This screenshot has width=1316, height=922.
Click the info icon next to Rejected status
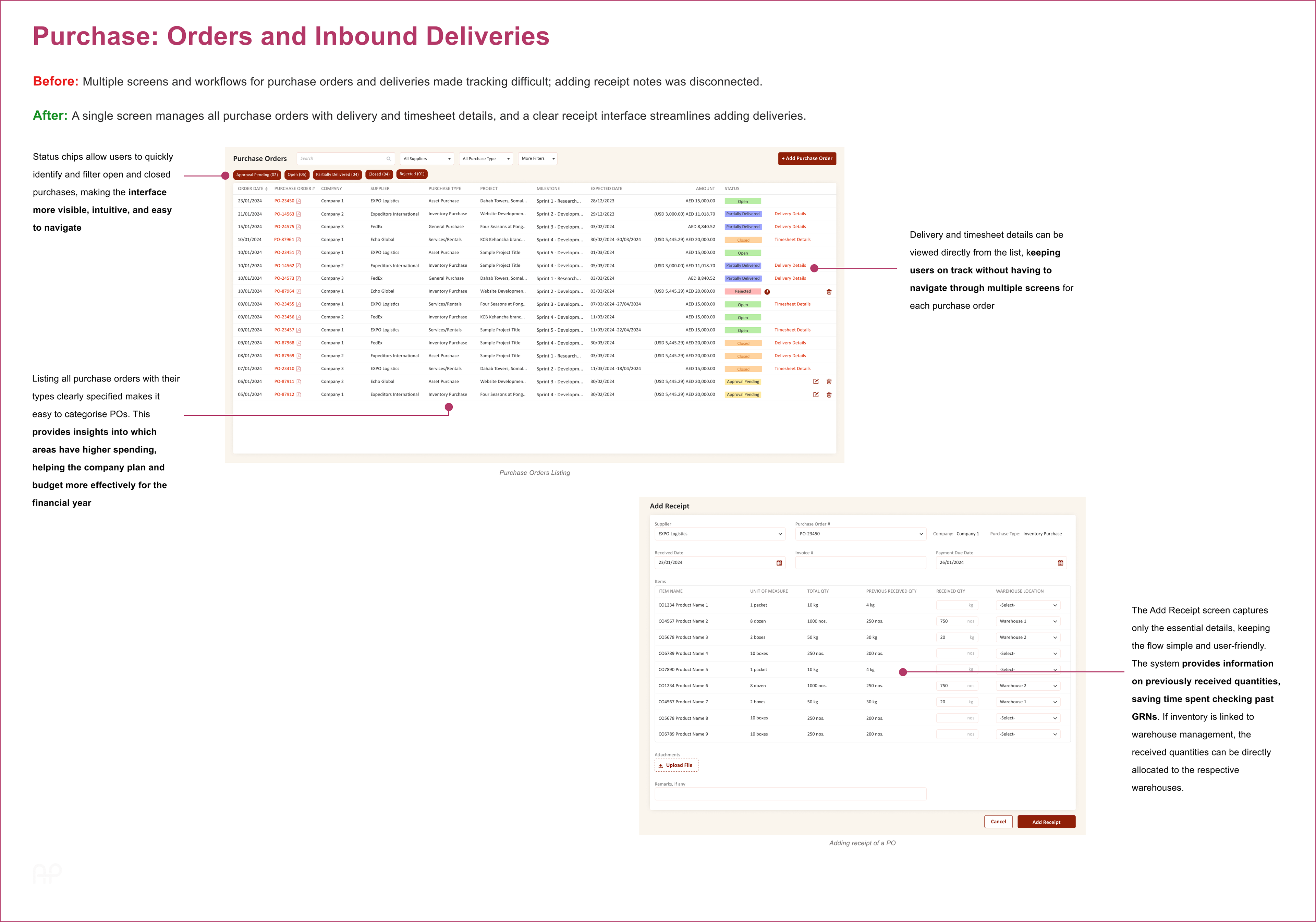coord(767,292)
